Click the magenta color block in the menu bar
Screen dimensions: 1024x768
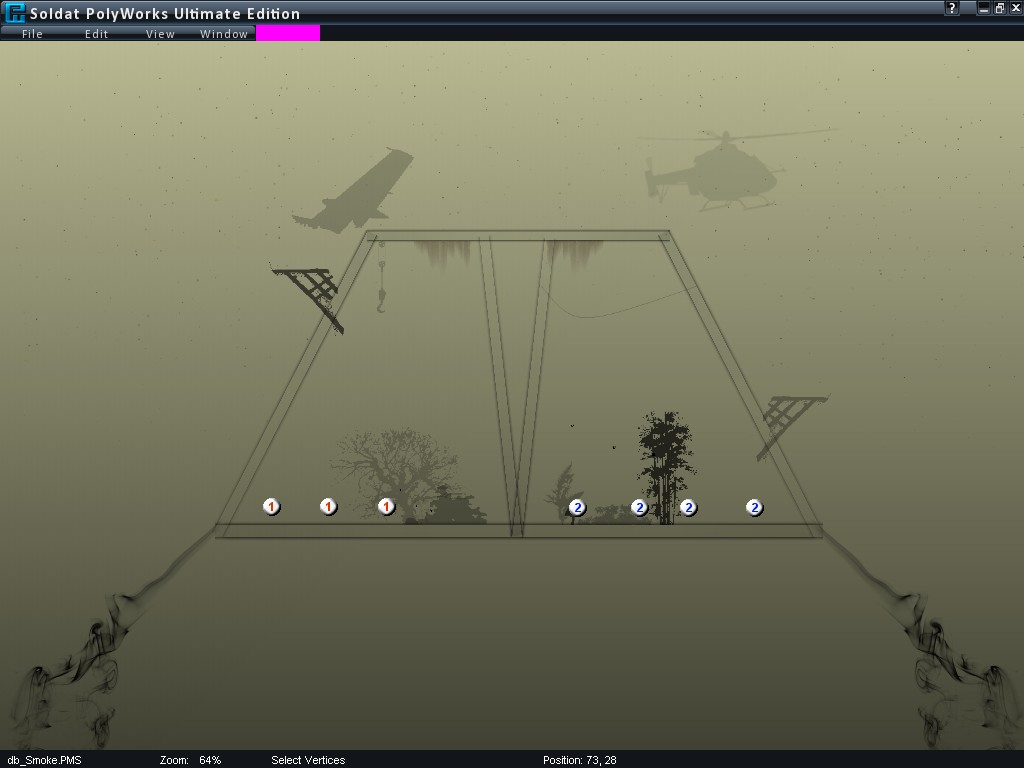[288, 33]
